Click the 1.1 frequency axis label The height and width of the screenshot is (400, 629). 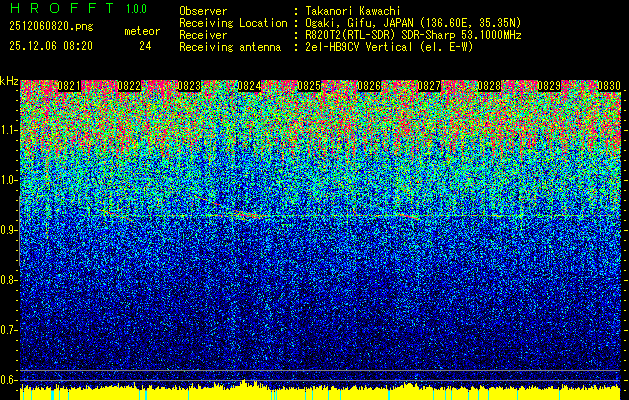click(8, 130)
